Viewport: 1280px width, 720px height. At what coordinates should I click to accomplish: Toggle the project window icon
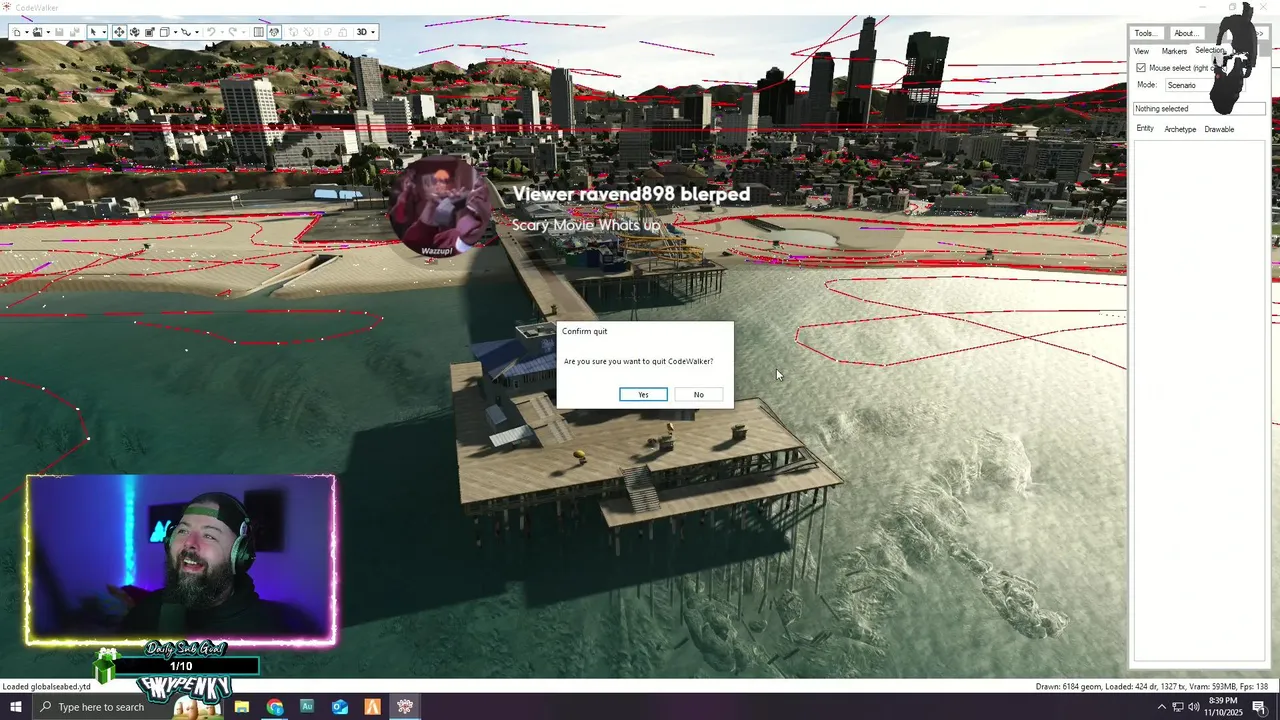[x=274, y=32]
